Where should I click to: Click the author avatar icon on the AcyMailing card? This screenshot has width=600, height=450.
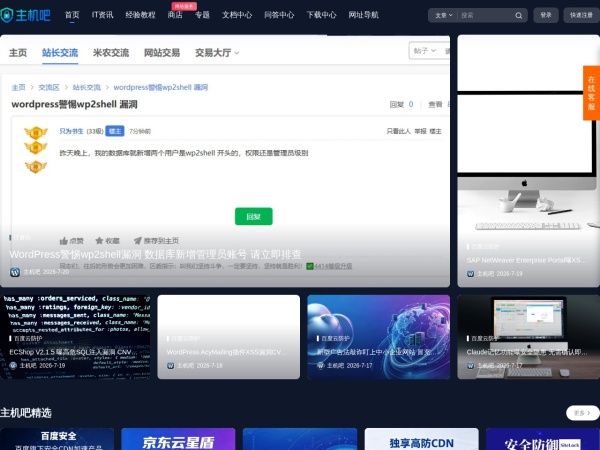click(x=171, y=366)
